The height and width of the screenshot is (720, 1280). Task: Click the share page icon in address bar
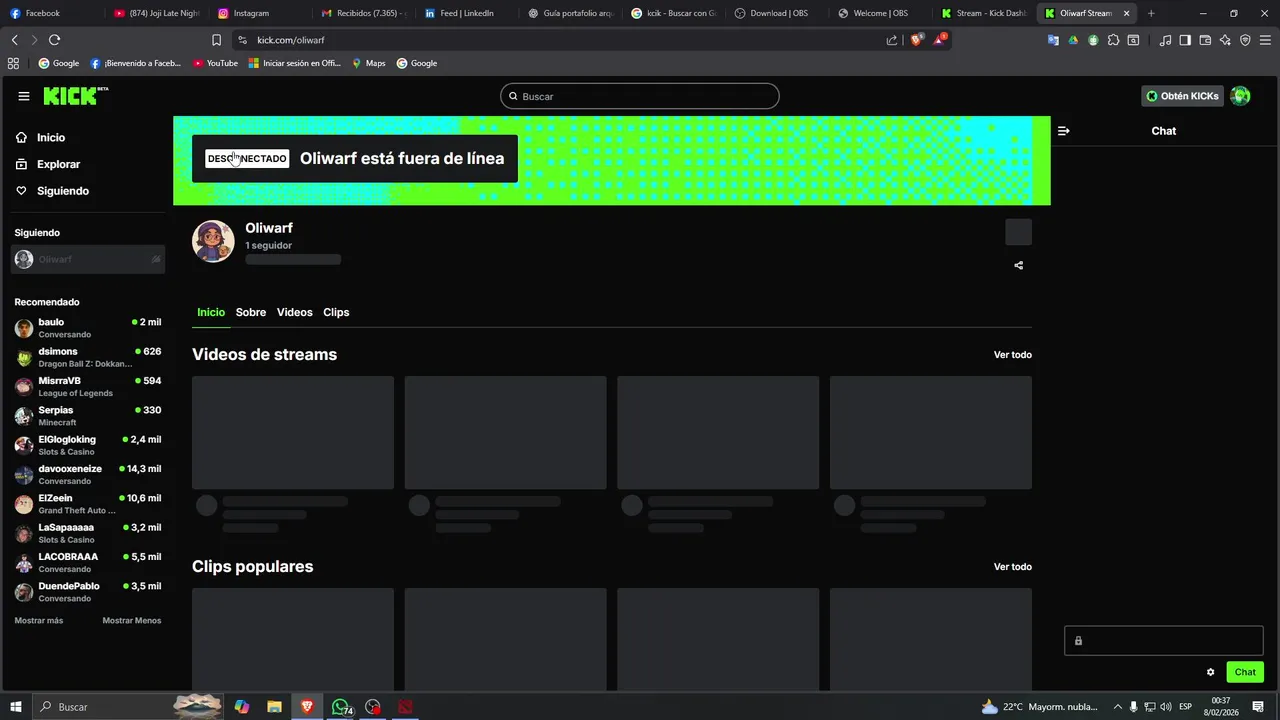(x=892, y=40)
